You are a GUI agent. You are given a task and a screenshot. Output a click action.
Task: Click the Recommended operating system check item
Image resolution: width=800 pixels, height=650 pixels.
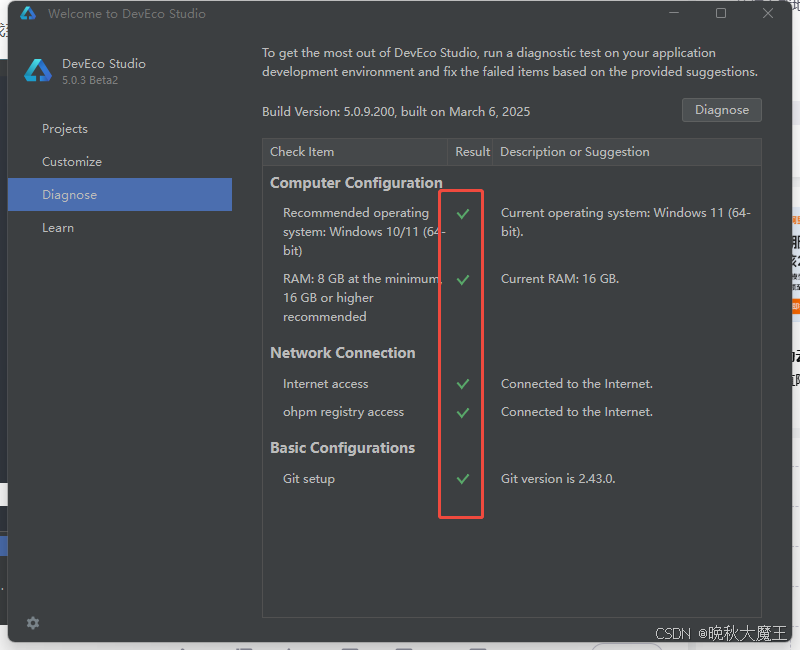(364, 231)
